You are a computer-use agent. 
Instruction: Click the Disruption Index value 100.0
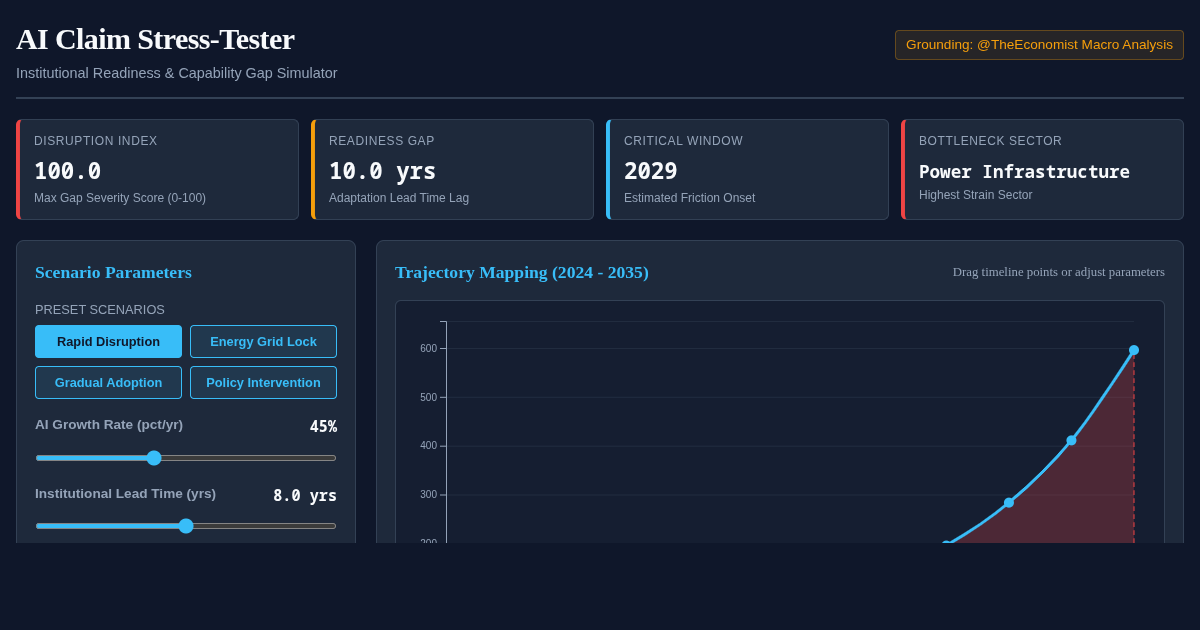[67, 171]
